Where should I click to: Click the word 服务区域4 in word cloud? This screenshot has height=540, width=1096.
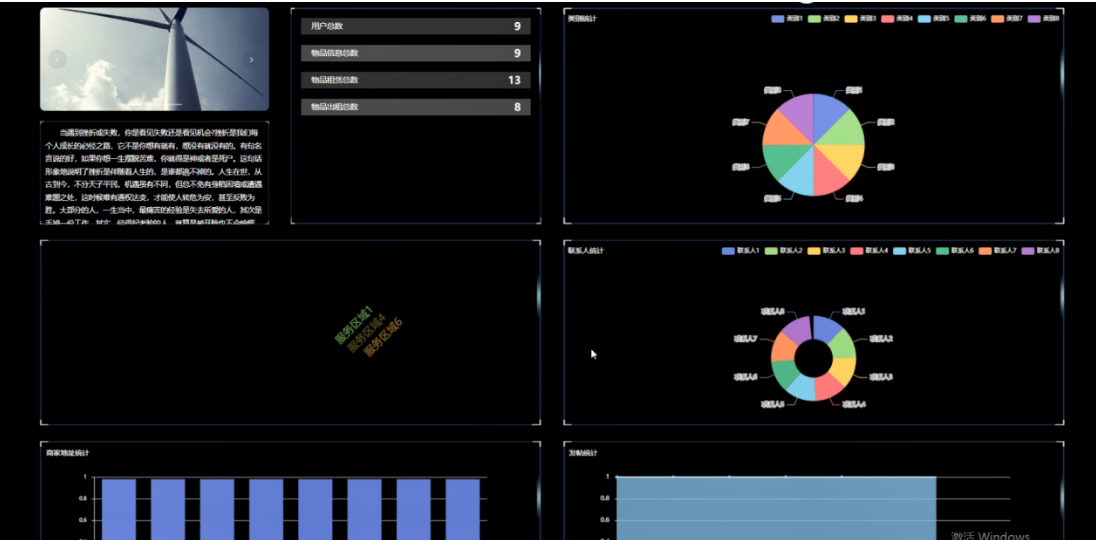(x=366, y=333)
